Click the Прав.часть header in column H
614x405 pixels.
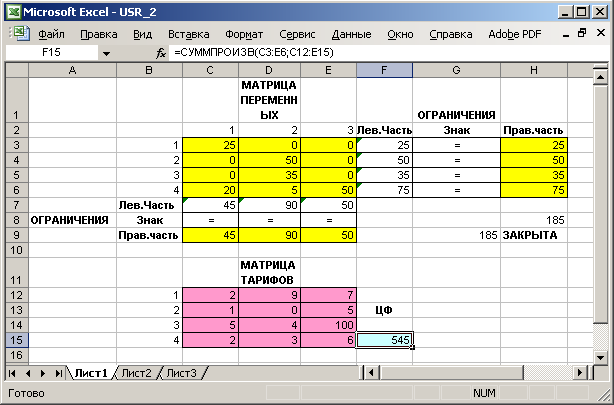click(534, 130)
